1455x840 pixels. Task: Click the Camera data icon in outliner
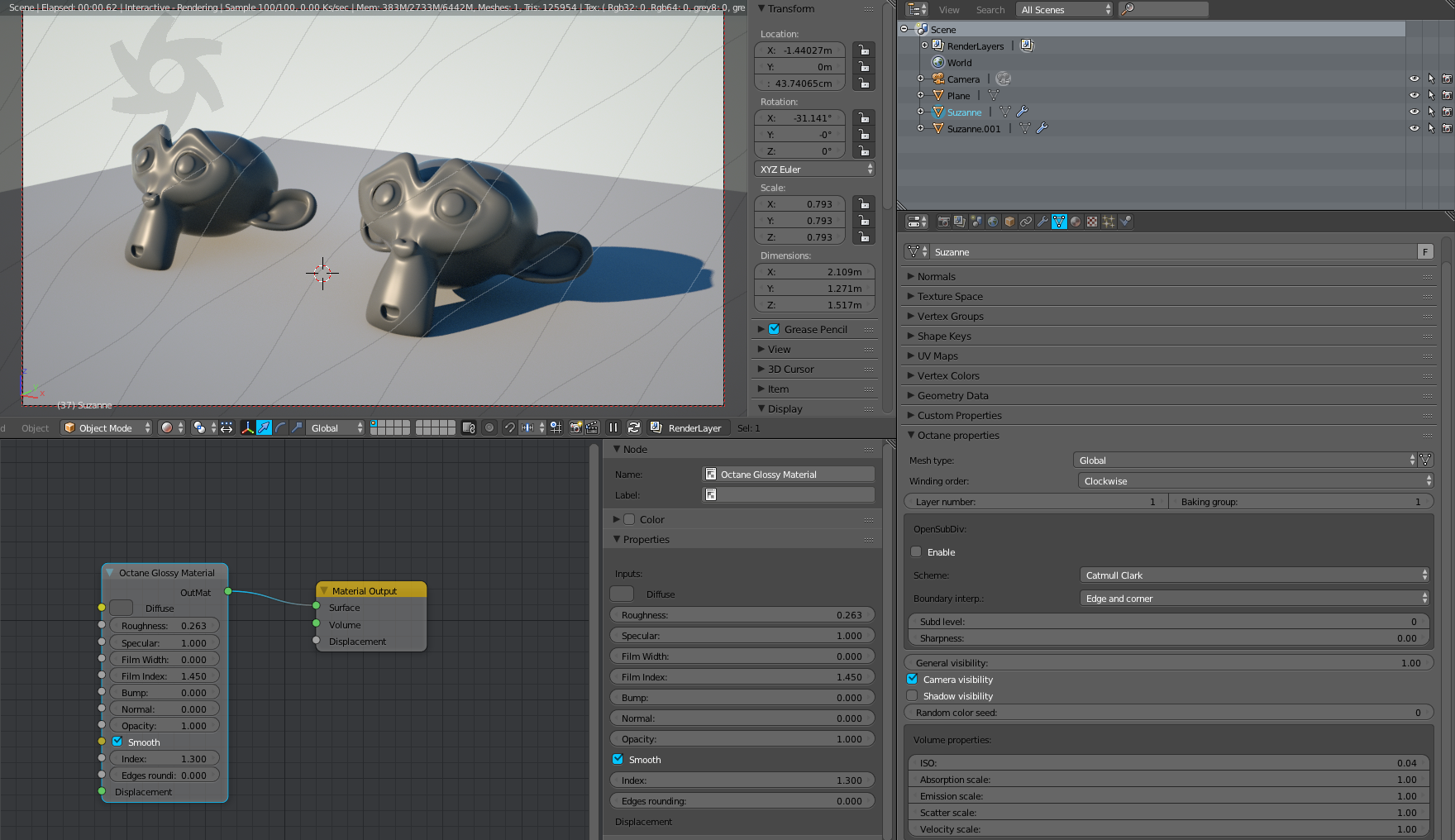coord(1004,79)
